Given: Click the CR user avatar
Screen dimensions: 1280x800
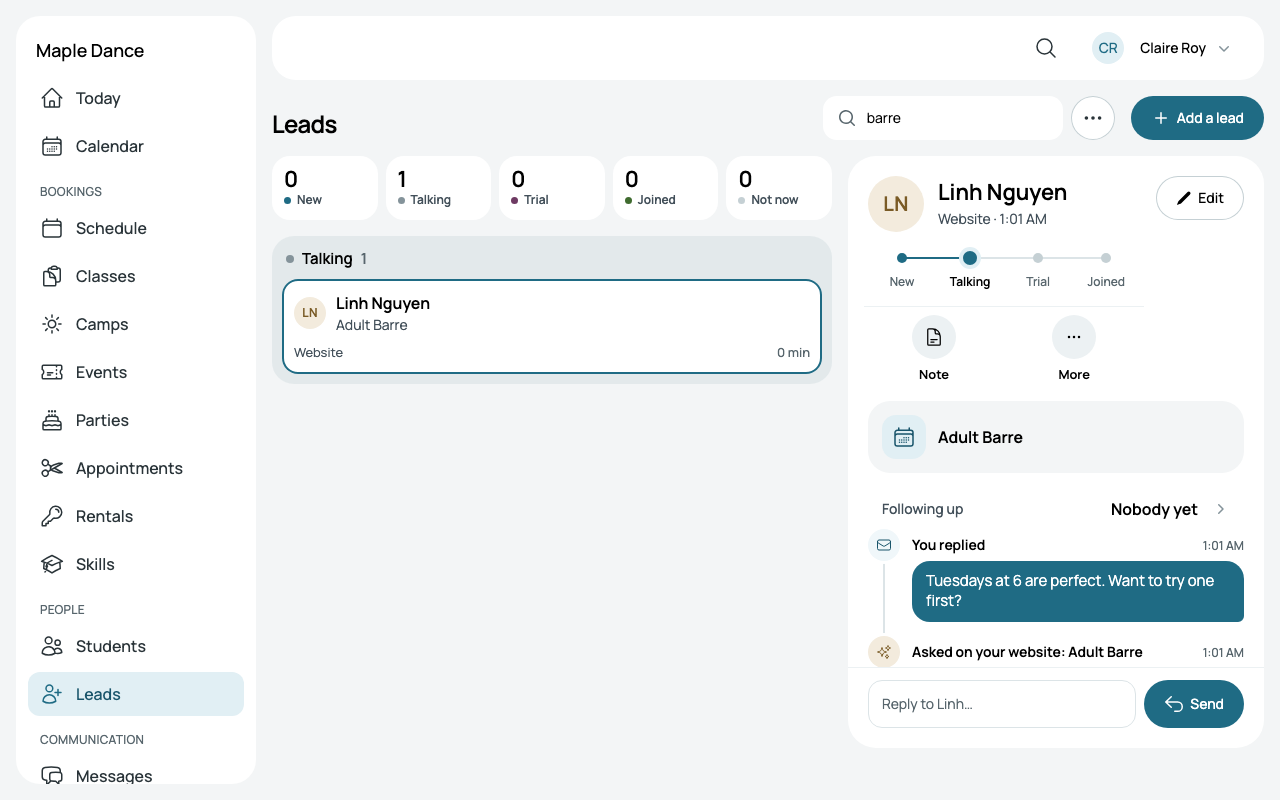Looking at the screenshot, I should 1108,48.
